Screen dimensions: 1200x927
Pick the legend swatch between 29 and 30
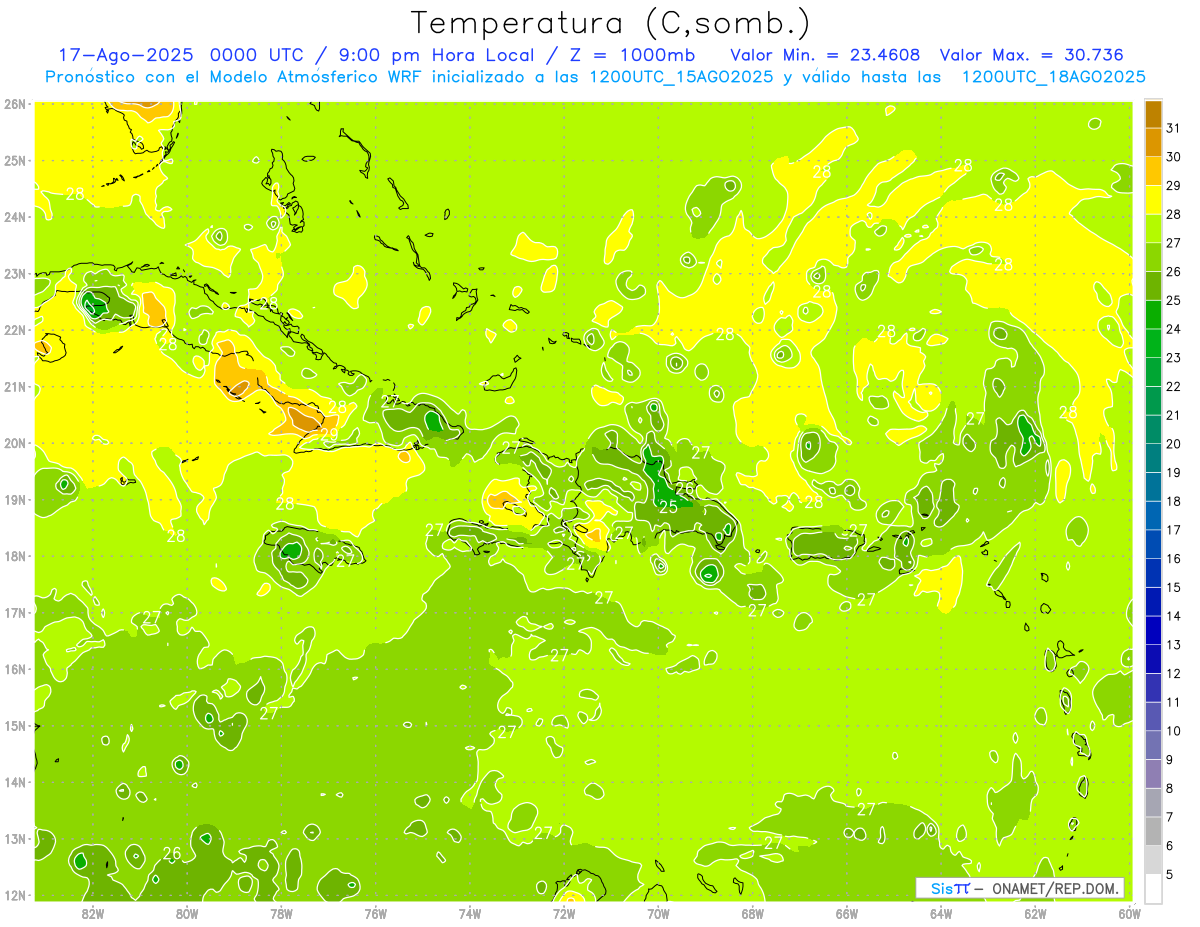click(x=1153, y=171)
